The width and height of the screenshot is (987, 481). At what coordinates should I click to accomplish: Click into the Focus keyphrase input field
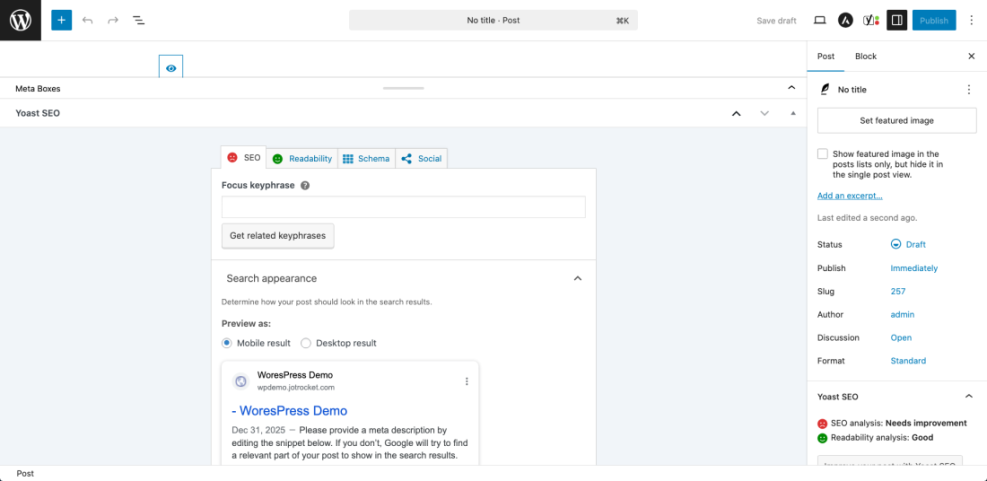[403, 207]
